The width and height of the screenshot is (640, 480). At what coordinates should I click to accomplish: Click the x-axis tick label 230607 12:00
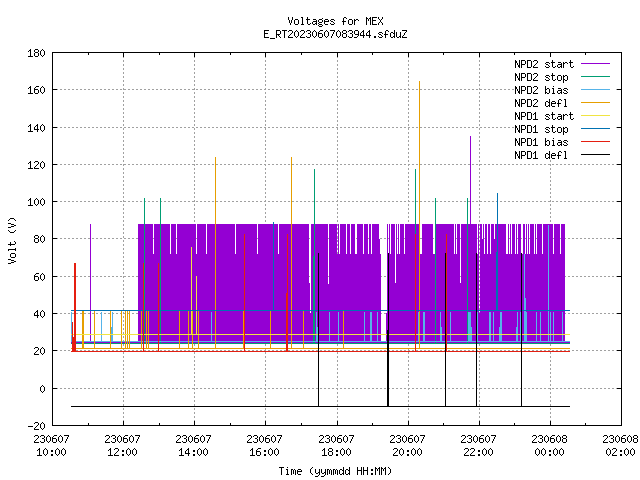[122, 446]
